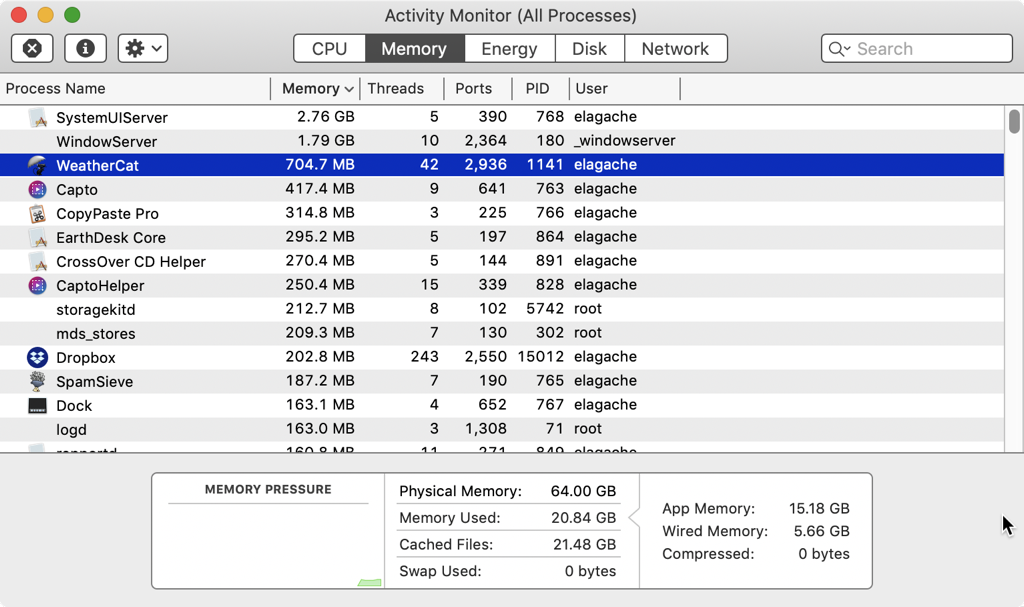Switch to the Energy tab
The width and height of the screenshot is (1024, 607).
509,48
